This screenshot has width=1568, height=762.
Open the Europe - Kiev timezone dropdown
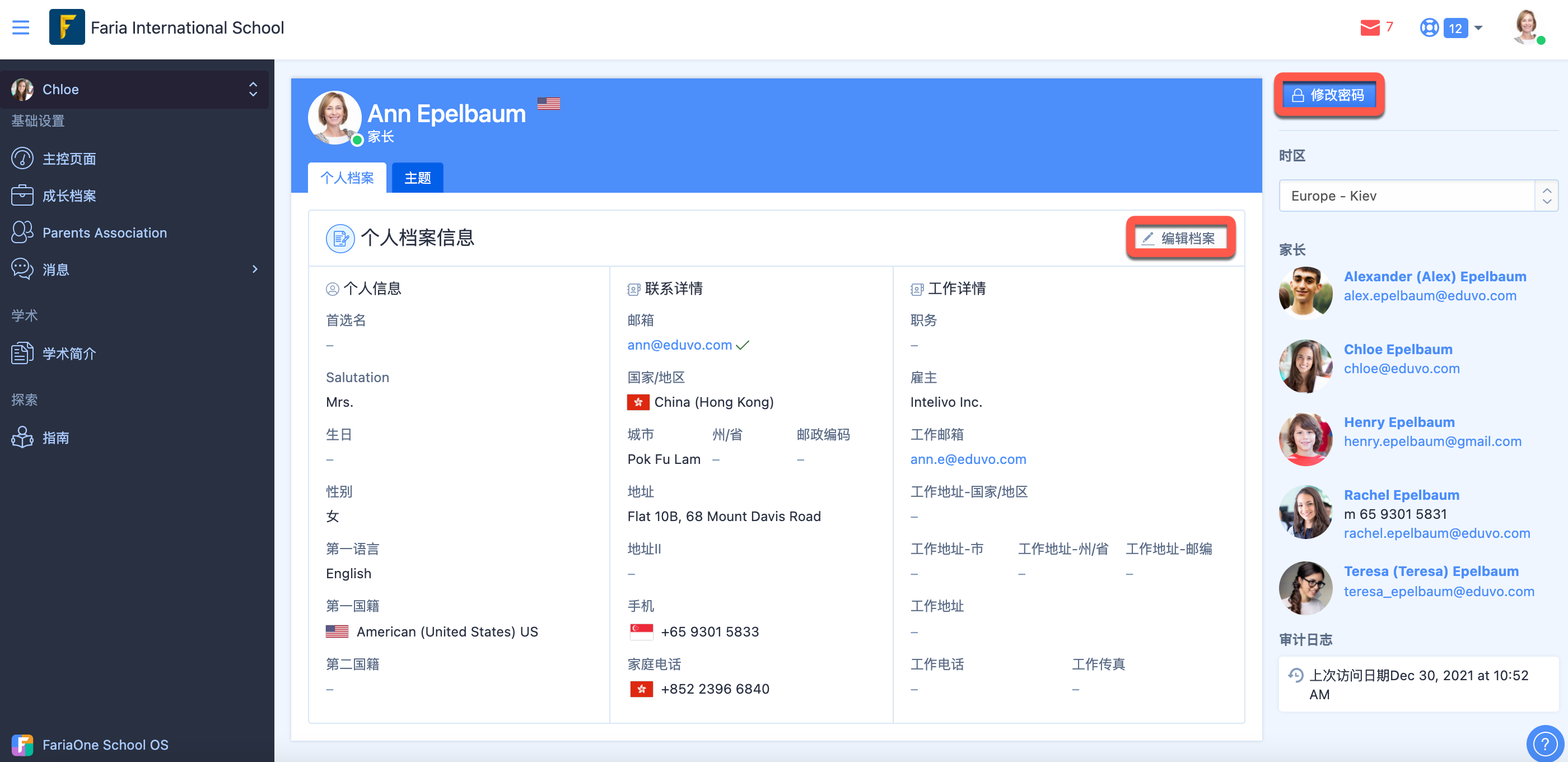pyautogui.click(x=1418, y=196)
